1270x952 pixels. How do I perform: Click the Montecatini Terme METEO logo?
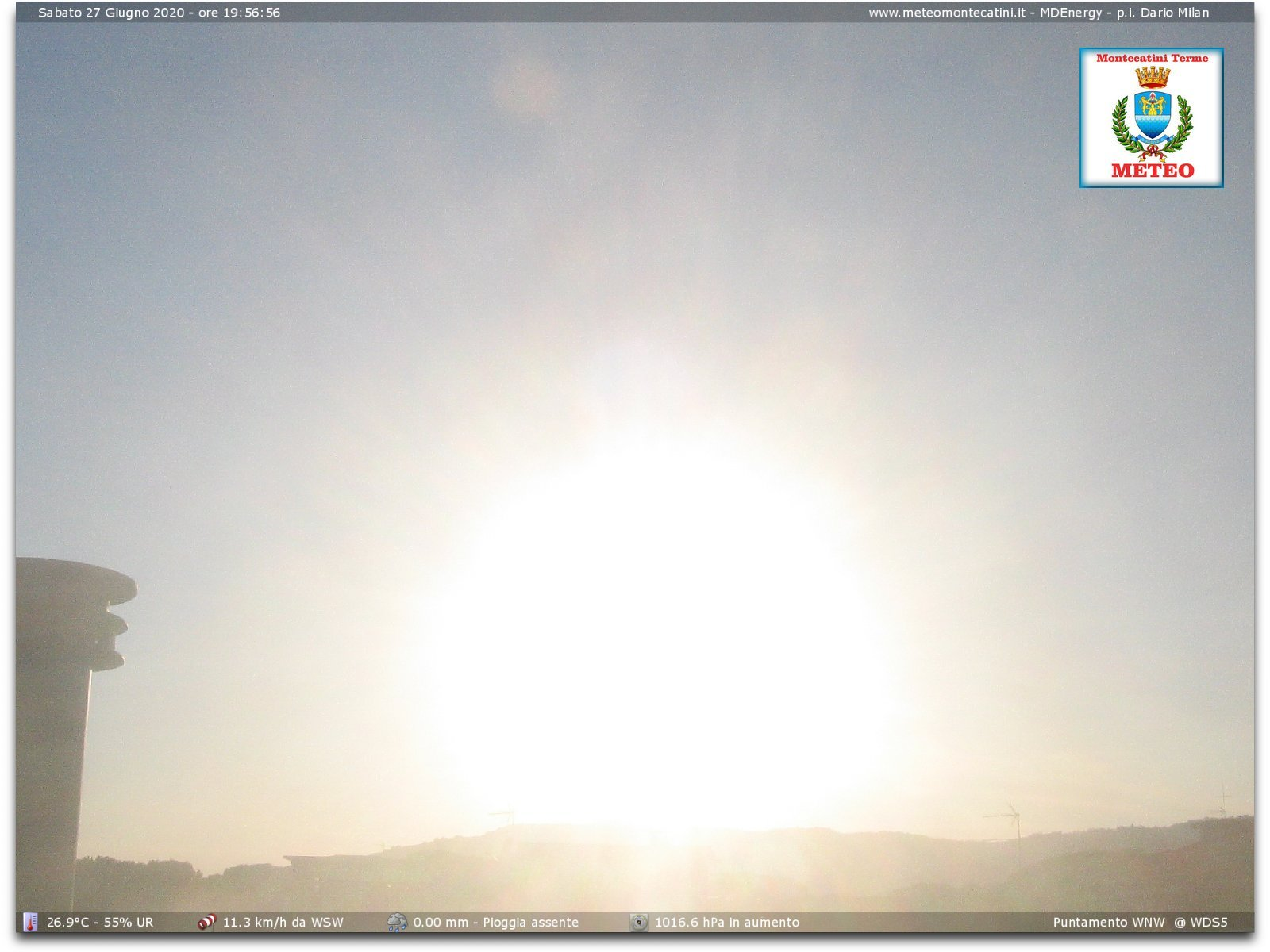[x=1151, y=117]
